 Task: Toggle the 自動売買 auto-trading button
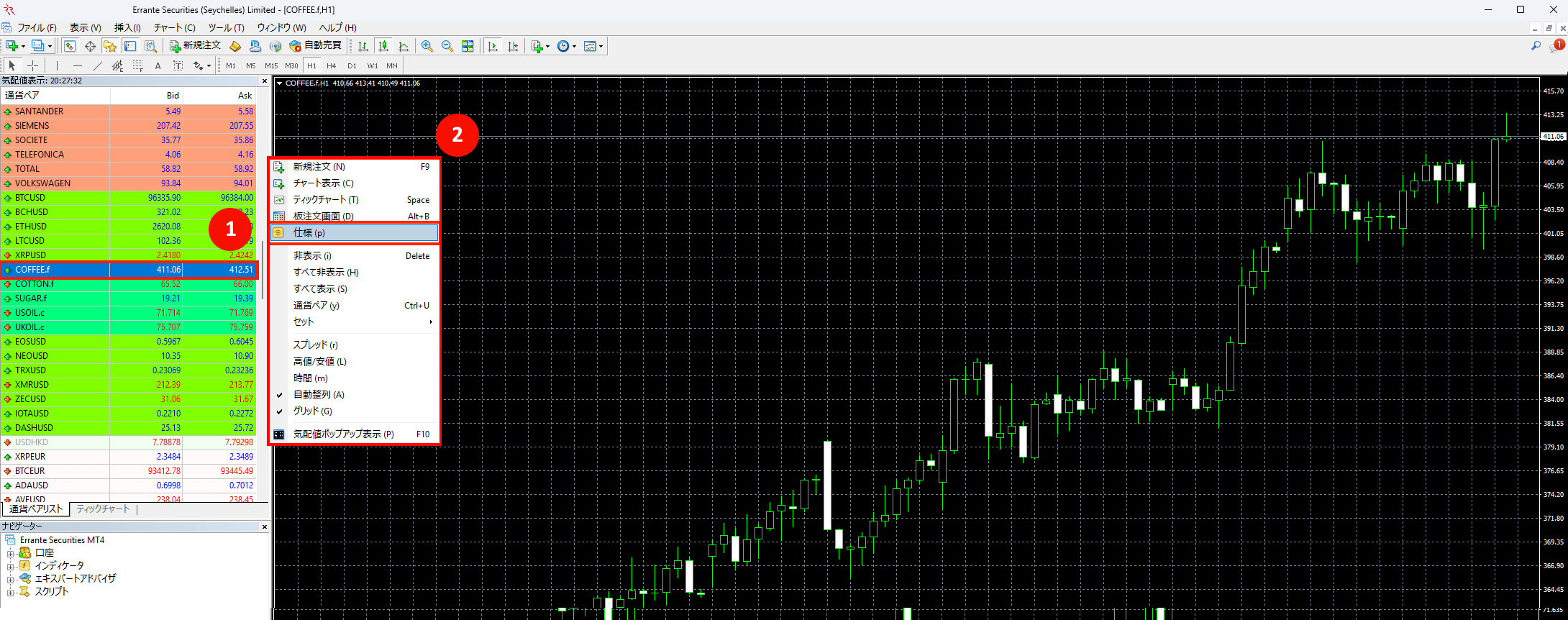click(316, 46)
